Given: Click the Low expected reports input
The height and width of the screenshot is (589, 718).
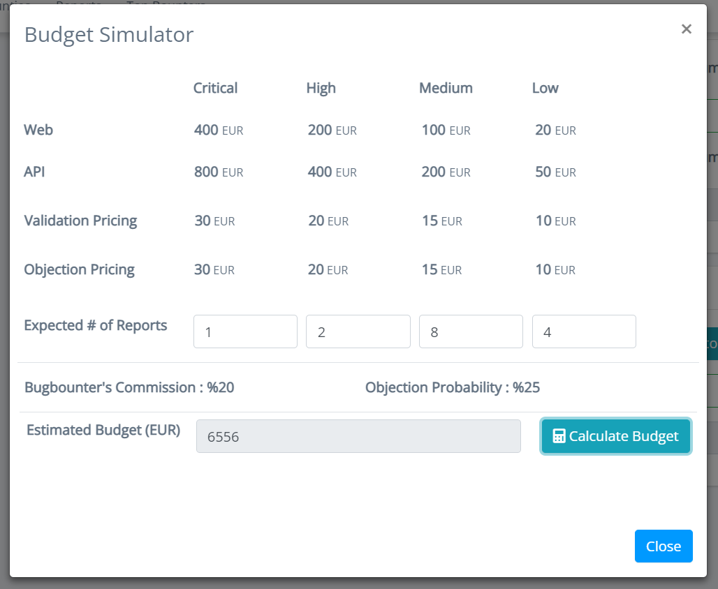Looking at the screenshot, I should click(584, 332).
